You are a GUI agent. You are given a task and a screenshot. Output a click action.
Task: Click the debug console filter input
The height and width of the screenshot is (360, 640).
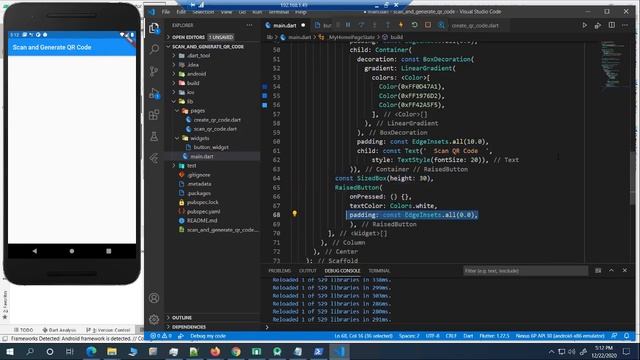click(x=526, y=271)
